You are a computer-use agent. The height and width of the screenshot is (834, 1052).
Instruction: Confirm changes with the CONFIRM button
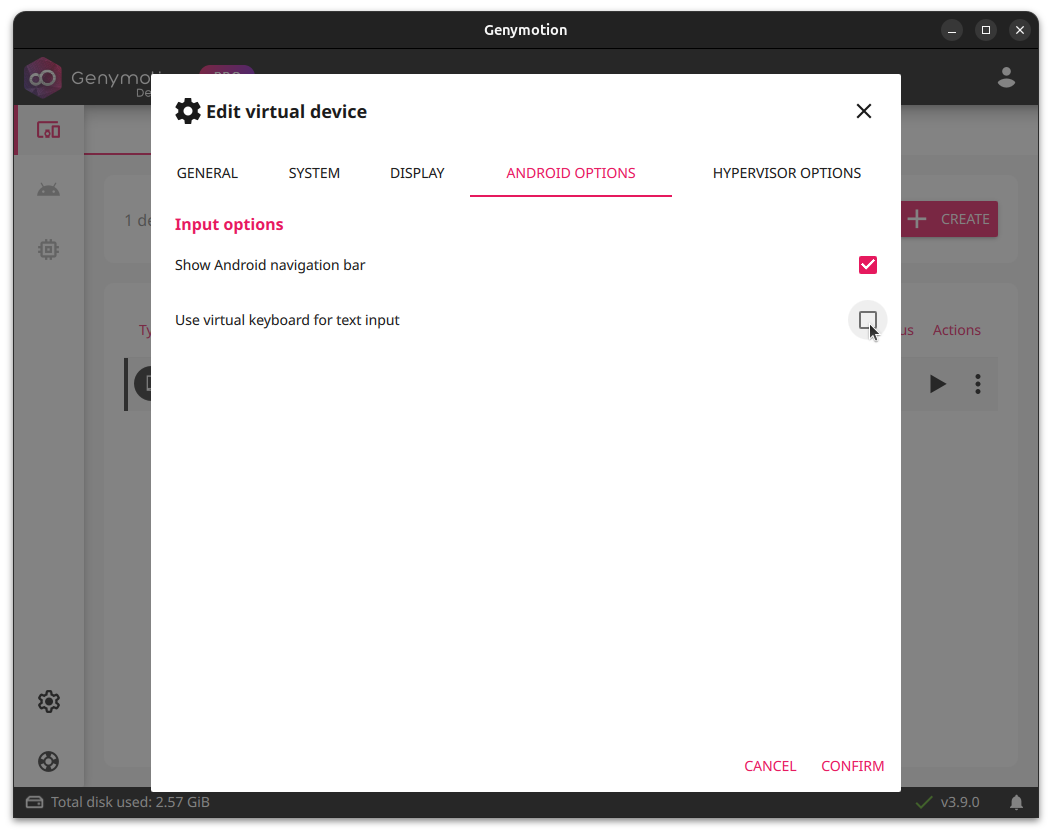(852, 766)
